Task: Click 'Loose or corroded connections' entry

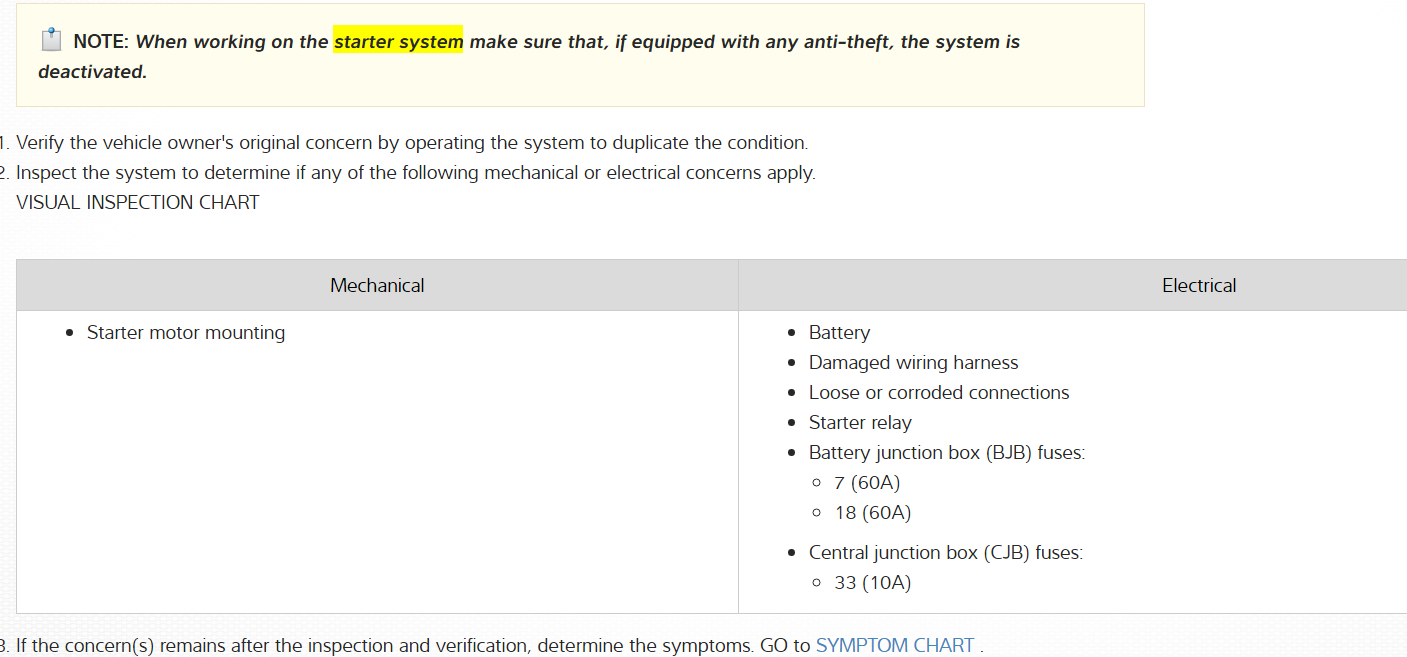Action: click(938, 393)
